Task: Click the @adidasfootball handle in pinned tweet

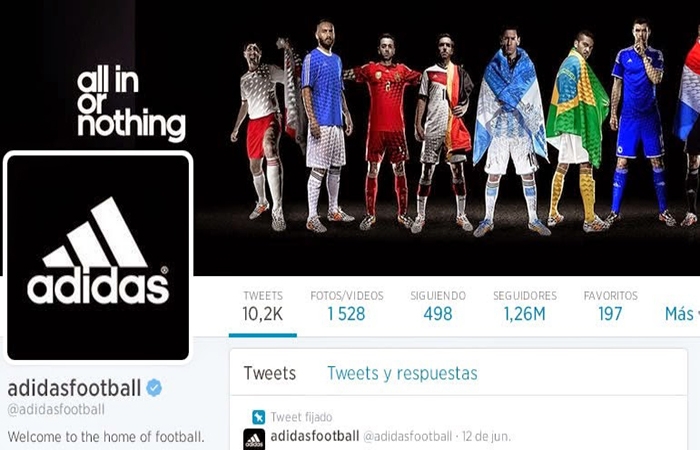Action: click(408, 436)
